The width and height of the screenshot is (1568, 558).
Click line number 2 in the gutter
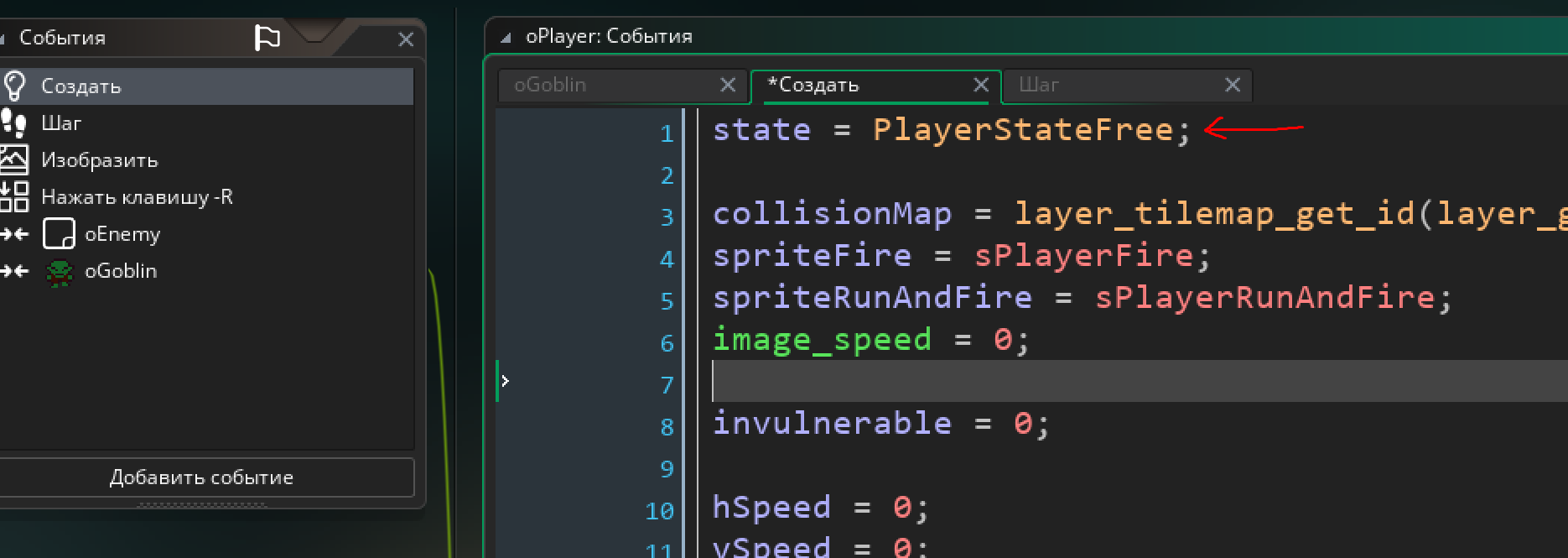(667, 176)
